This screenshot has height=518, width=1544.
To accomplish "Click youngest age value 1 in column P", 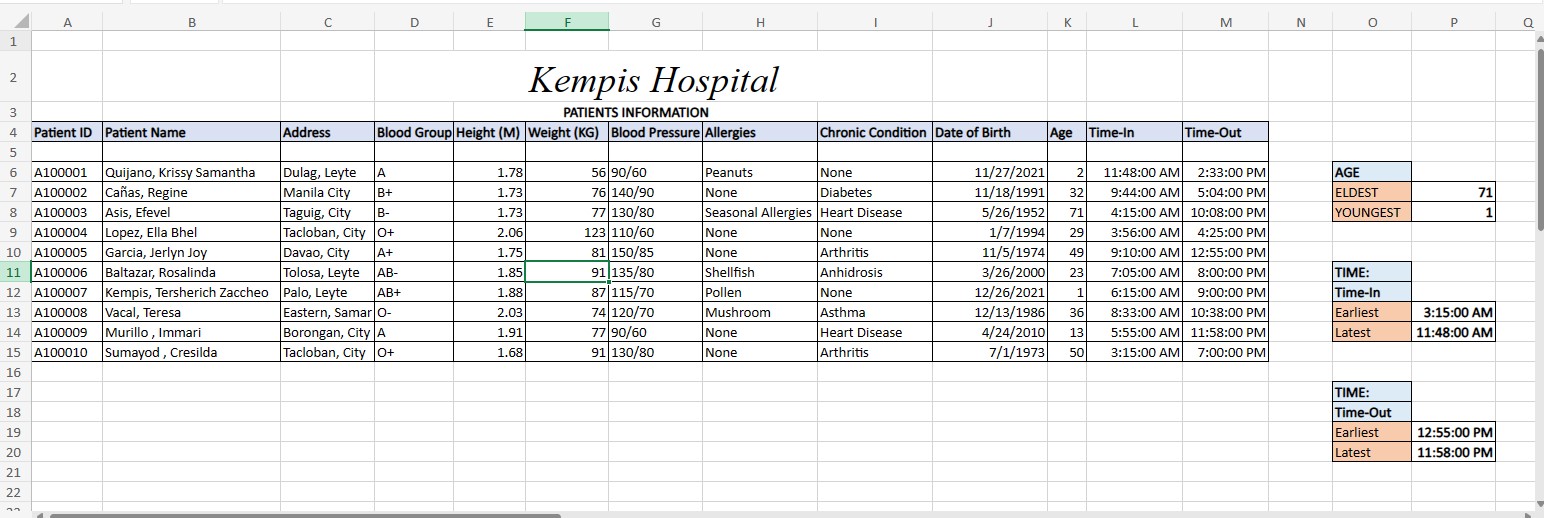I will (x=1454, y=212).
